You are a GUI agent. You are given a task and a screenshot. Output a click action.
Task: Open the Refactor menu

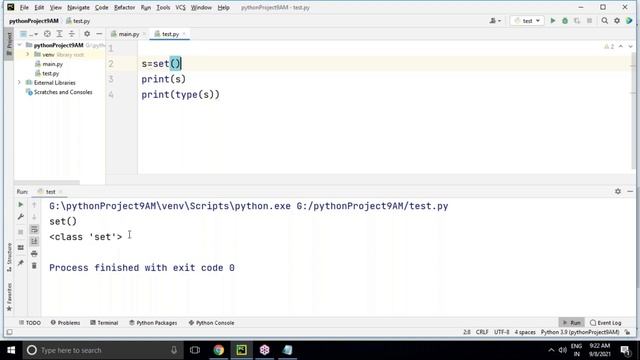[124, 7]
